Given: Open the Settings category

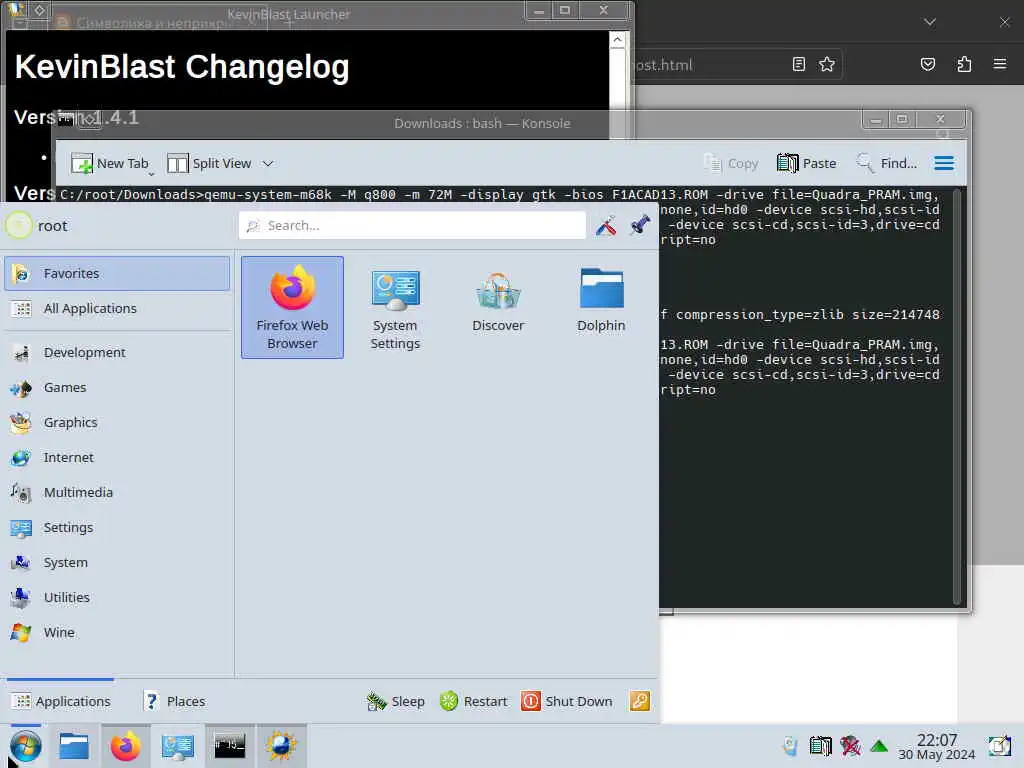Looking at the screenshot, I should click(118, 528).
